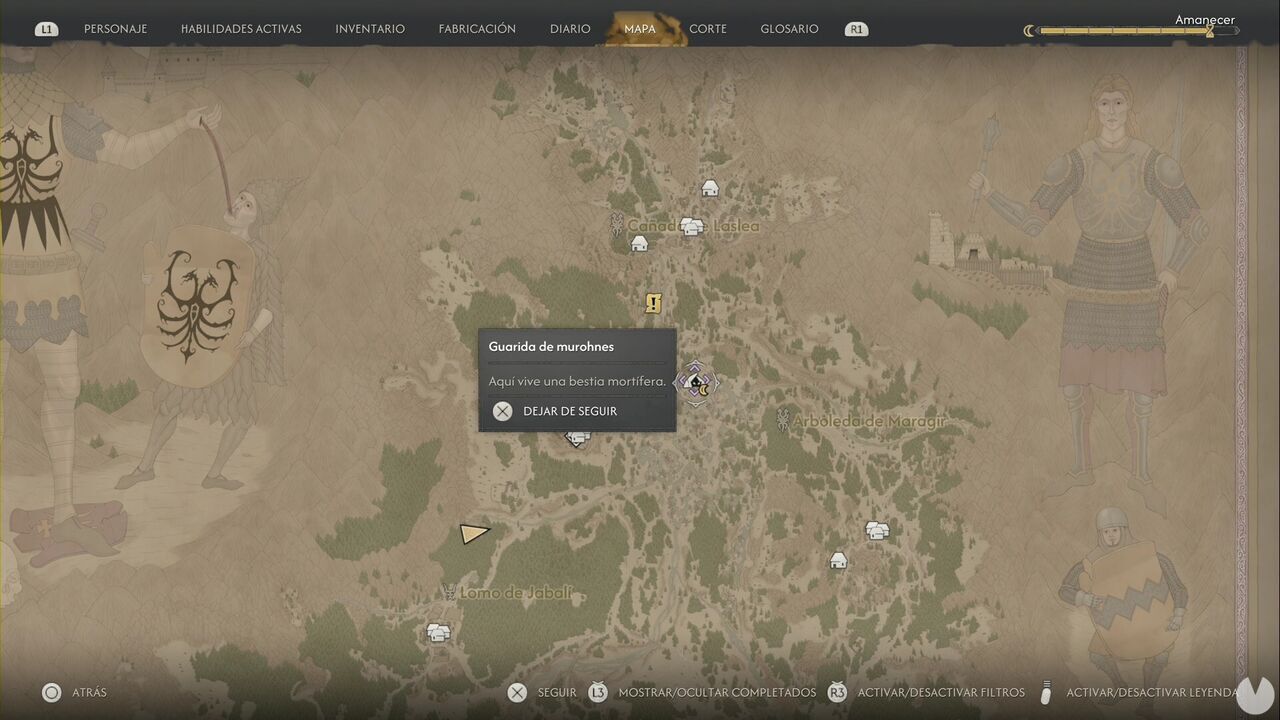
Task: Toggle ACTIVAR/DESACTIVAR LEYENDA
Action: [x=1152, y=692]
